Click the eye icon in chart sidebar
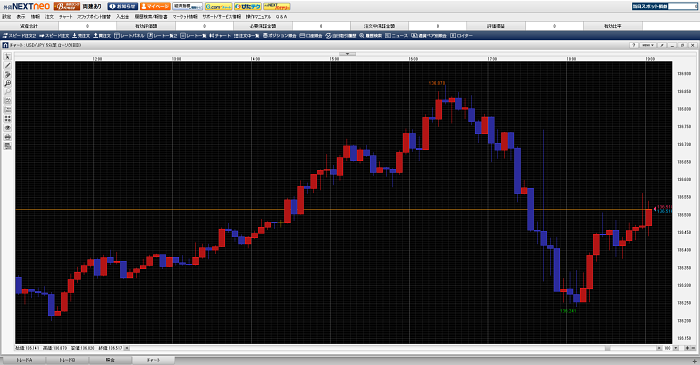Image resolution: width=700 pixels, height=365 pixels. pos(8,128)
